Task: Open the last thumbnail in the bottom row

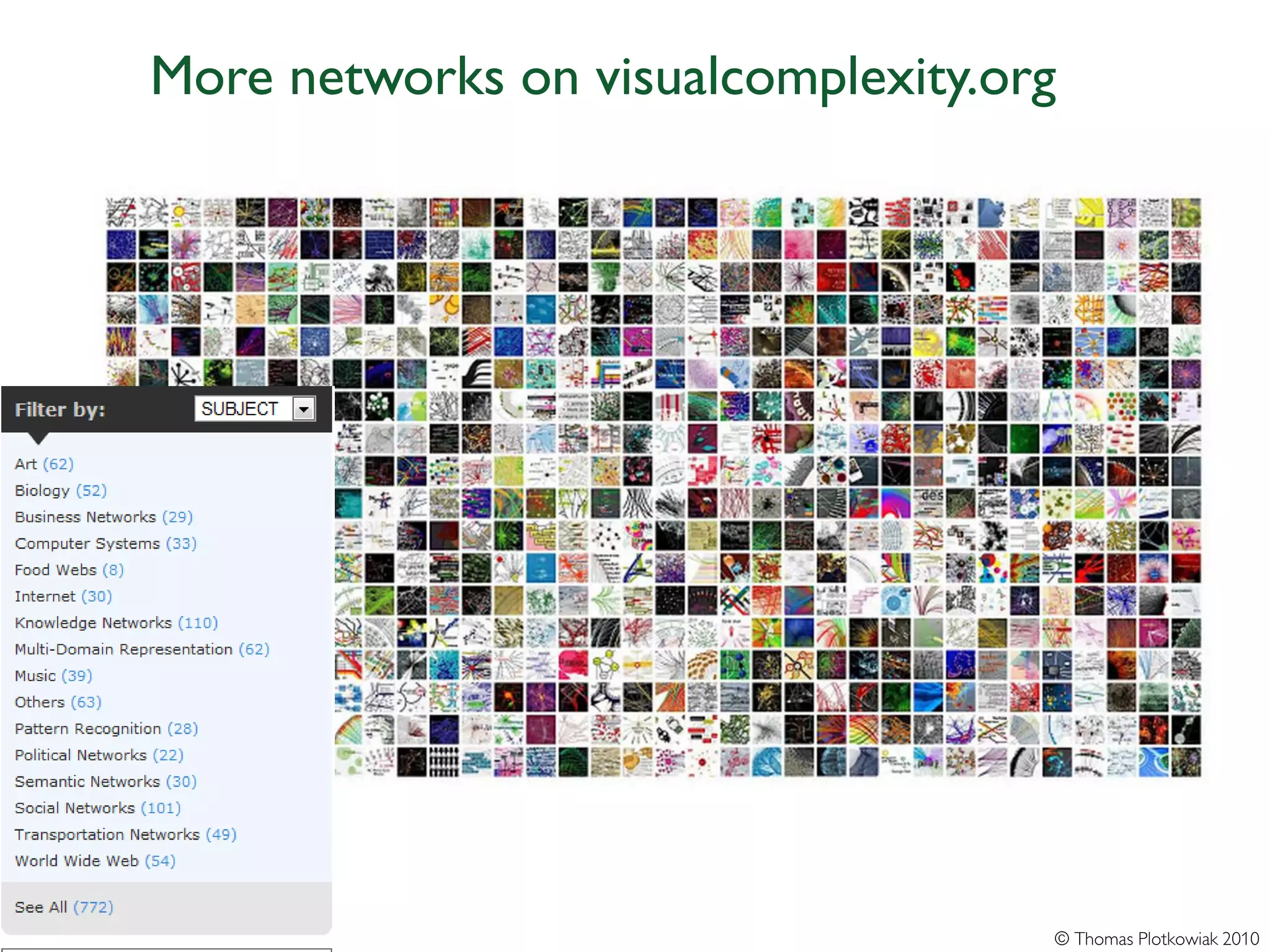Action: coord(1186,762)
